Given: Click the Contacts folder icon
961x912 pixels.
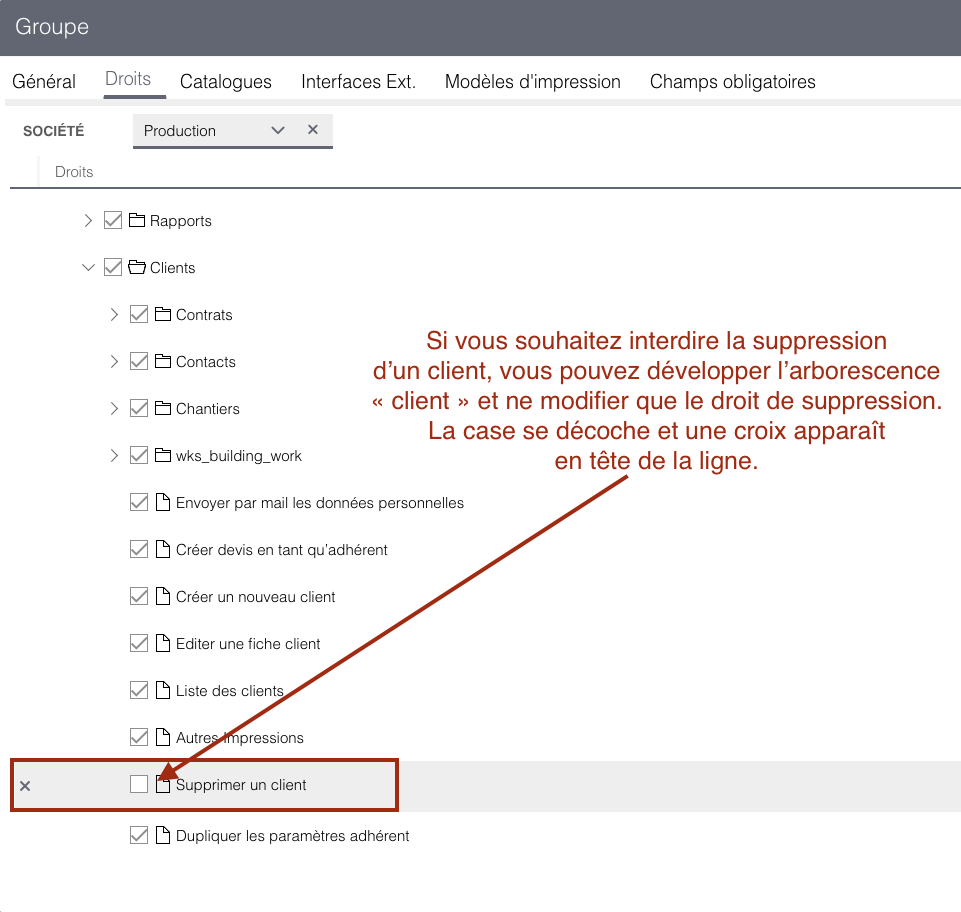Looking at the screenshot, I should click(x=162, y=362).
